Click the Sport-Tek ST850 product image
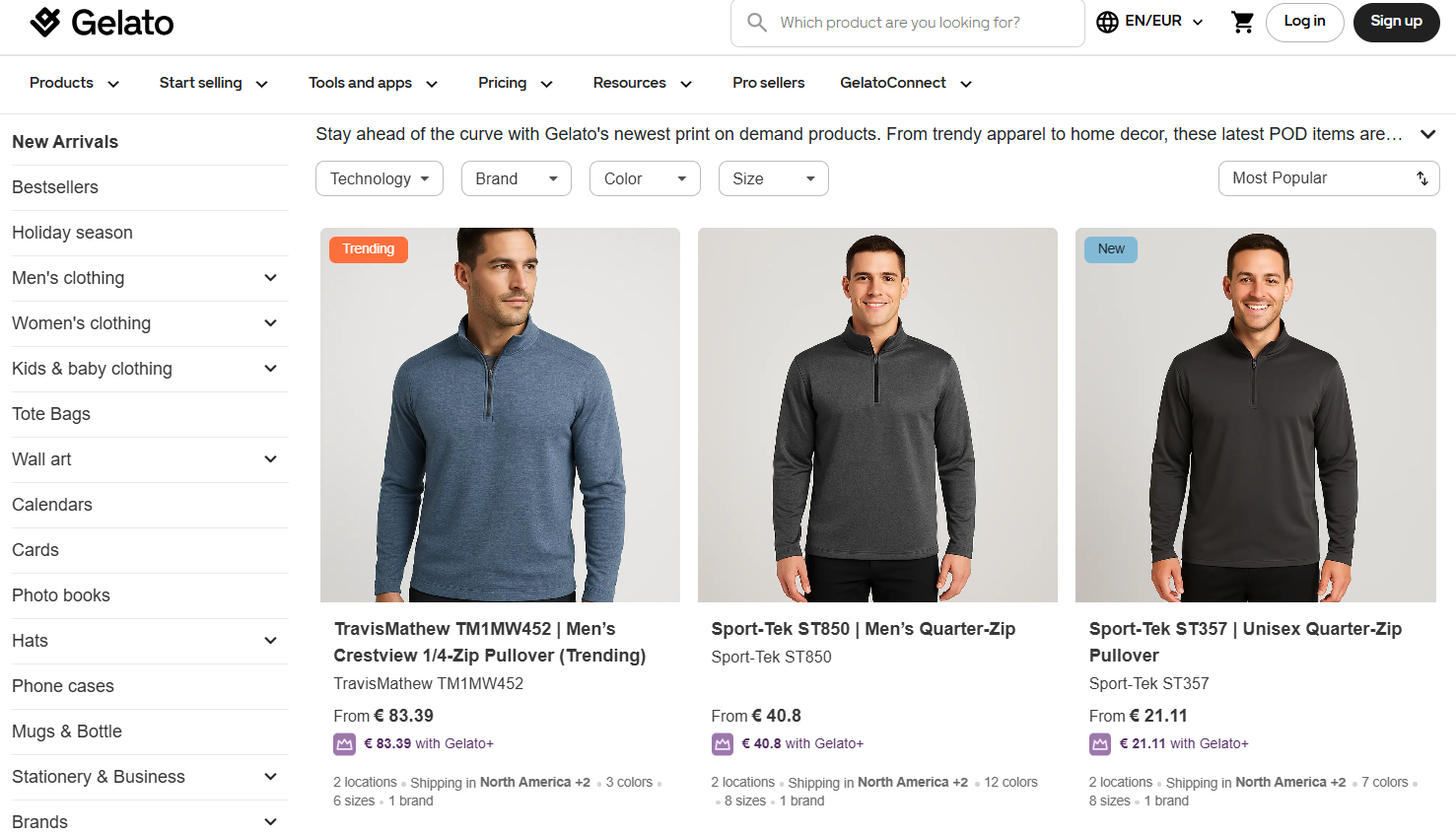 [877, 414]
